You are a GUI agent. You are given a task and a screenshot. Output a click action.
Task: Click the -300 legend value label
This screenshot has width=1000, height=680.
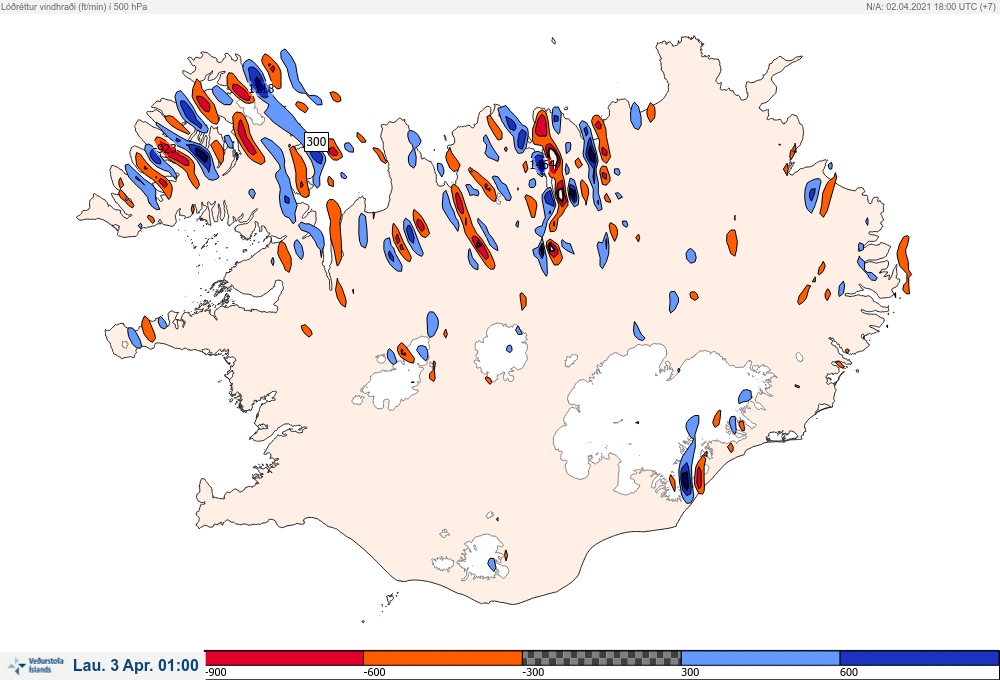pos(533,672)
